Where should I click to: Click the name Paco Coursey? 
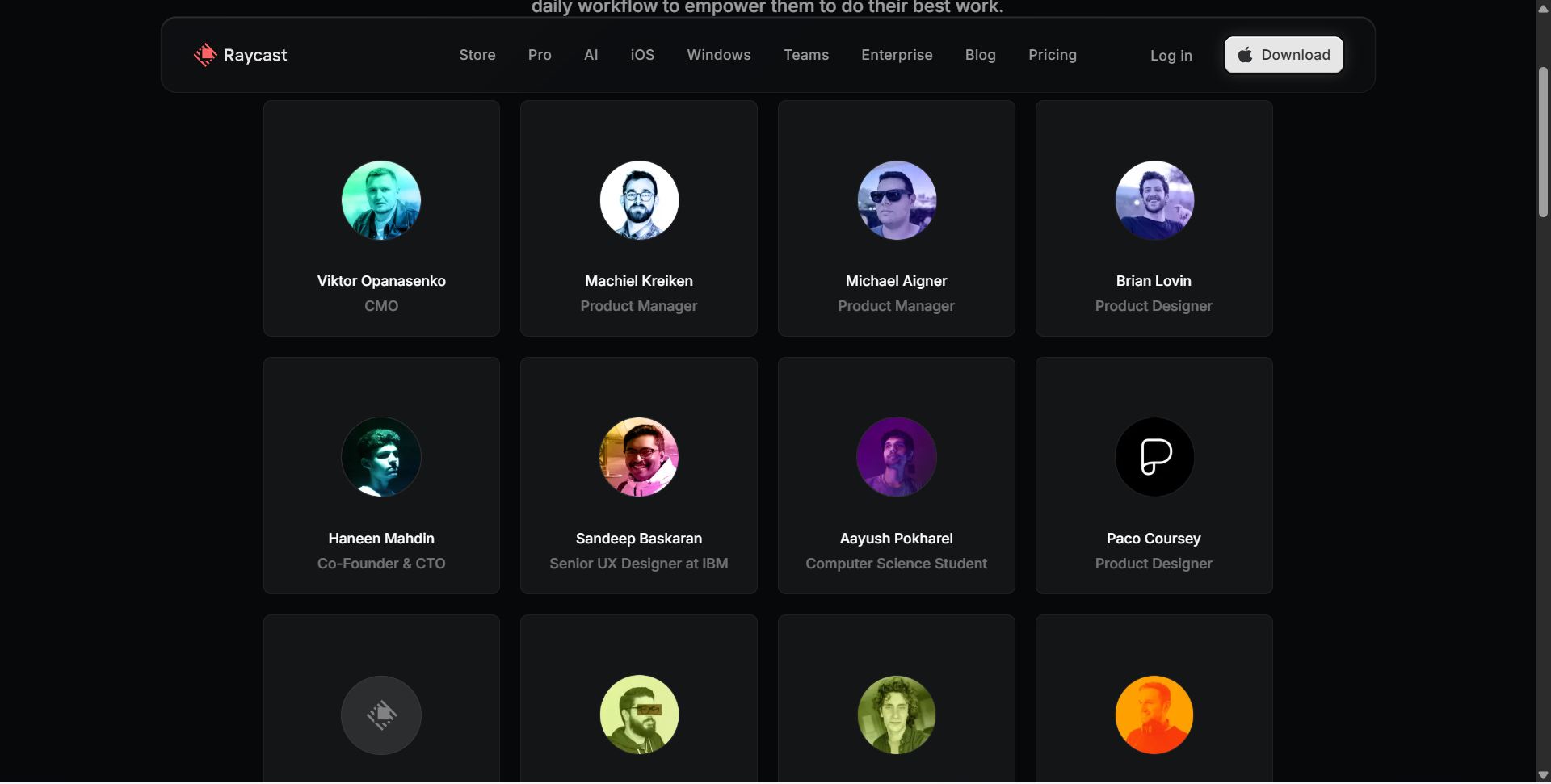(x=1154, y=539)
